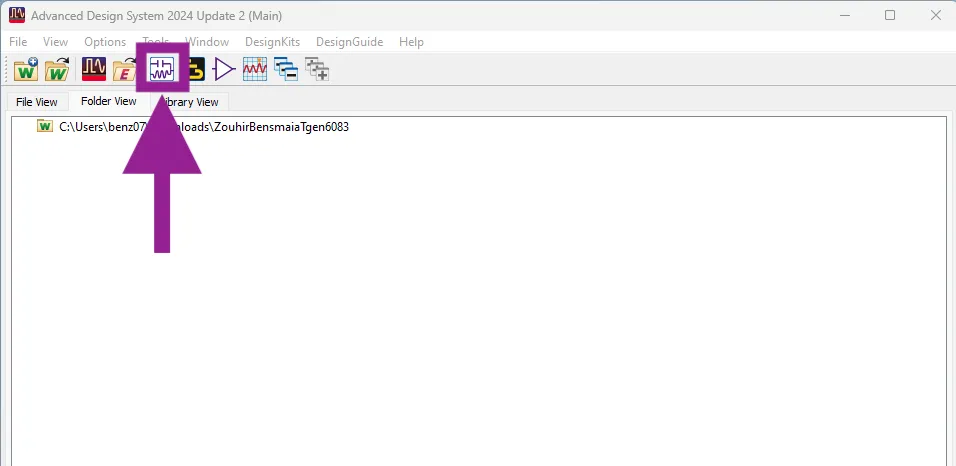Open the Window menu
This screenshot has width=956, height=466.
click(207, 42)
